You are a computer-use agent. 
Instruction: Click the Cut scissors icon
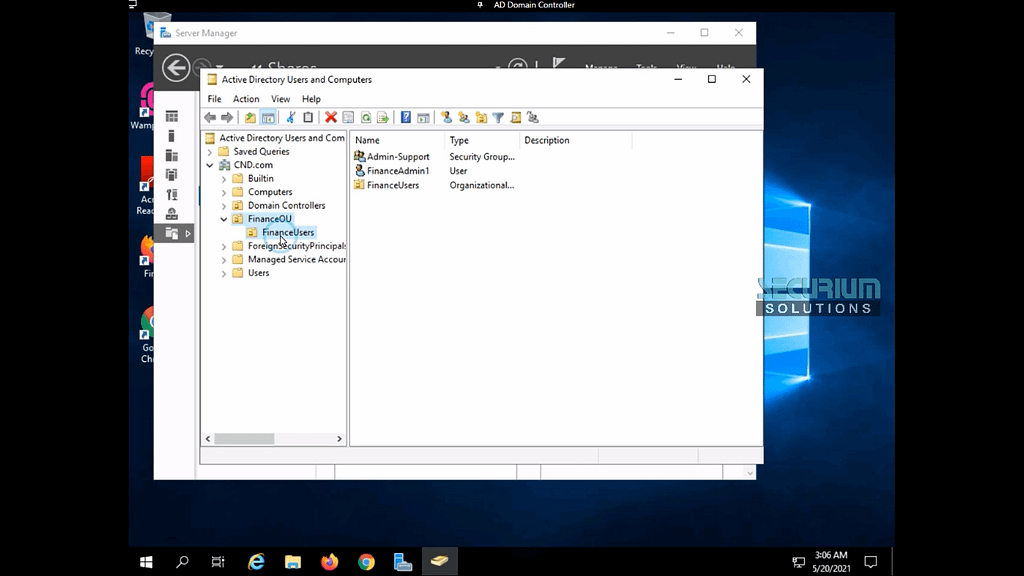291,118
